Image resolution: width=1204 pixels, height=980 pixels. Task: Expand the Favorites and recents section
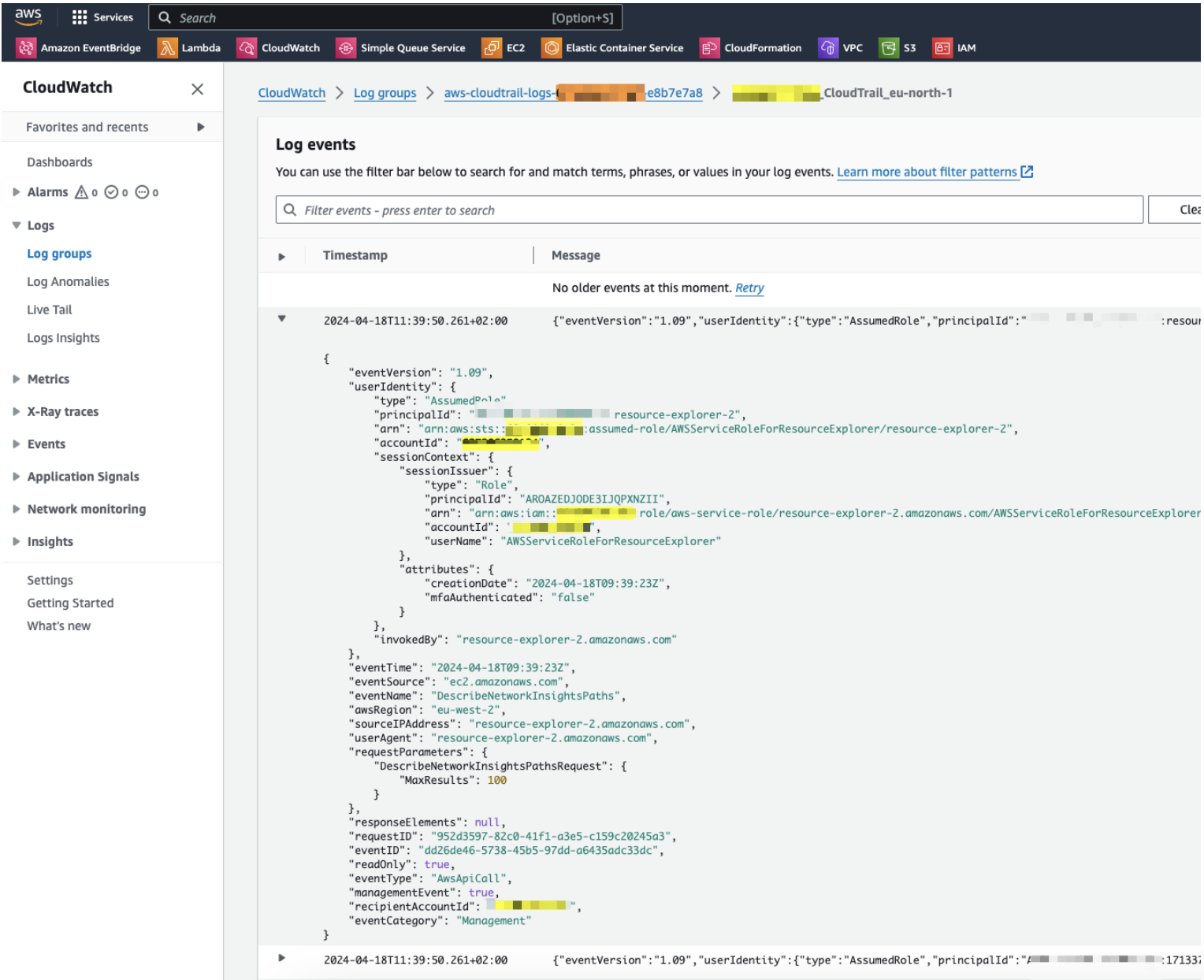tap(199, 127)
